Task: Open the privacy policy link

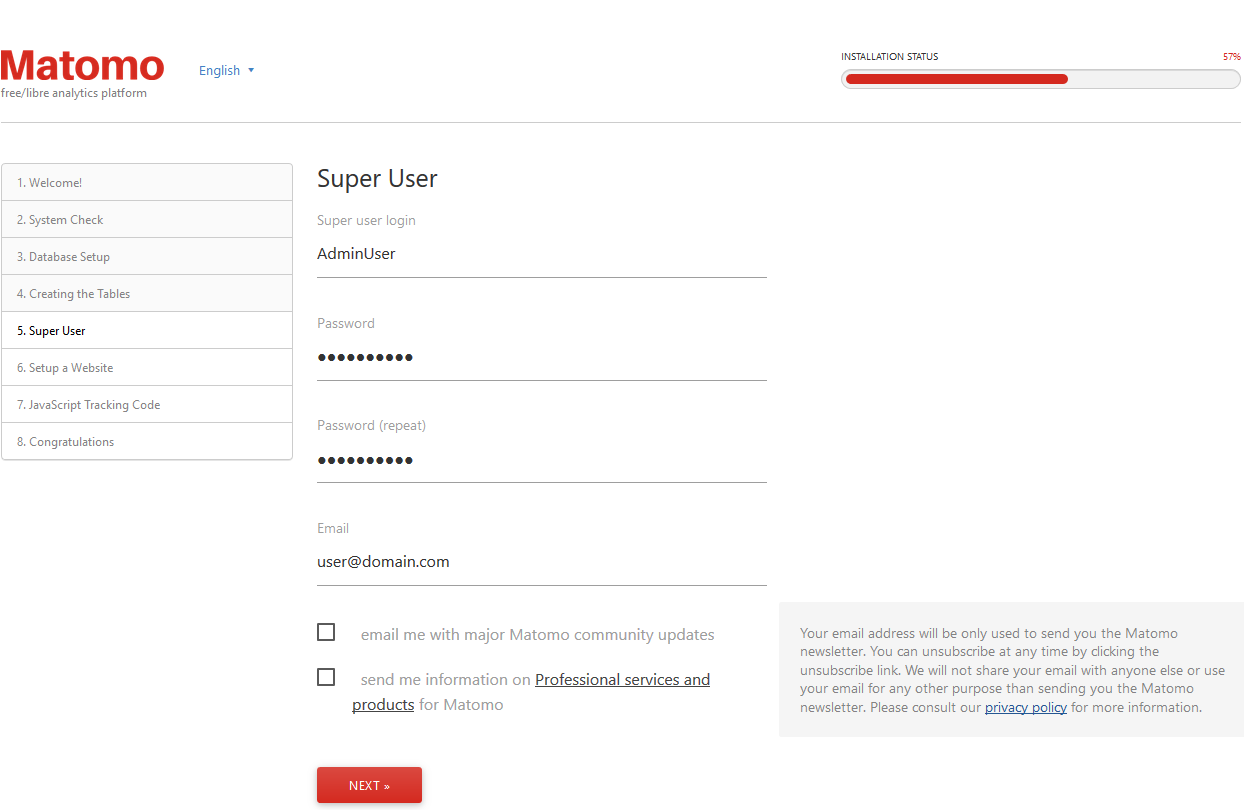Action: coord(1025,707)
